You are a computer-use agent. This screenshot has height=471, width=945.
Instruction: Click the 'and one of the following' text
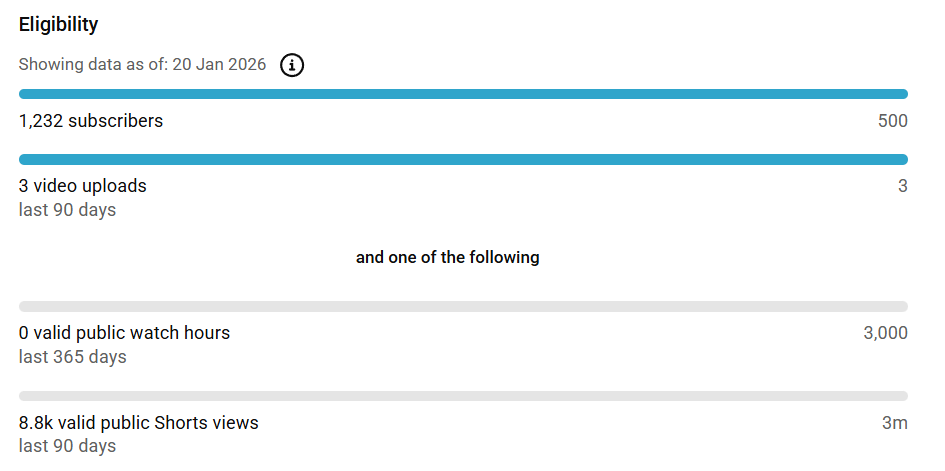coord(447,257)
